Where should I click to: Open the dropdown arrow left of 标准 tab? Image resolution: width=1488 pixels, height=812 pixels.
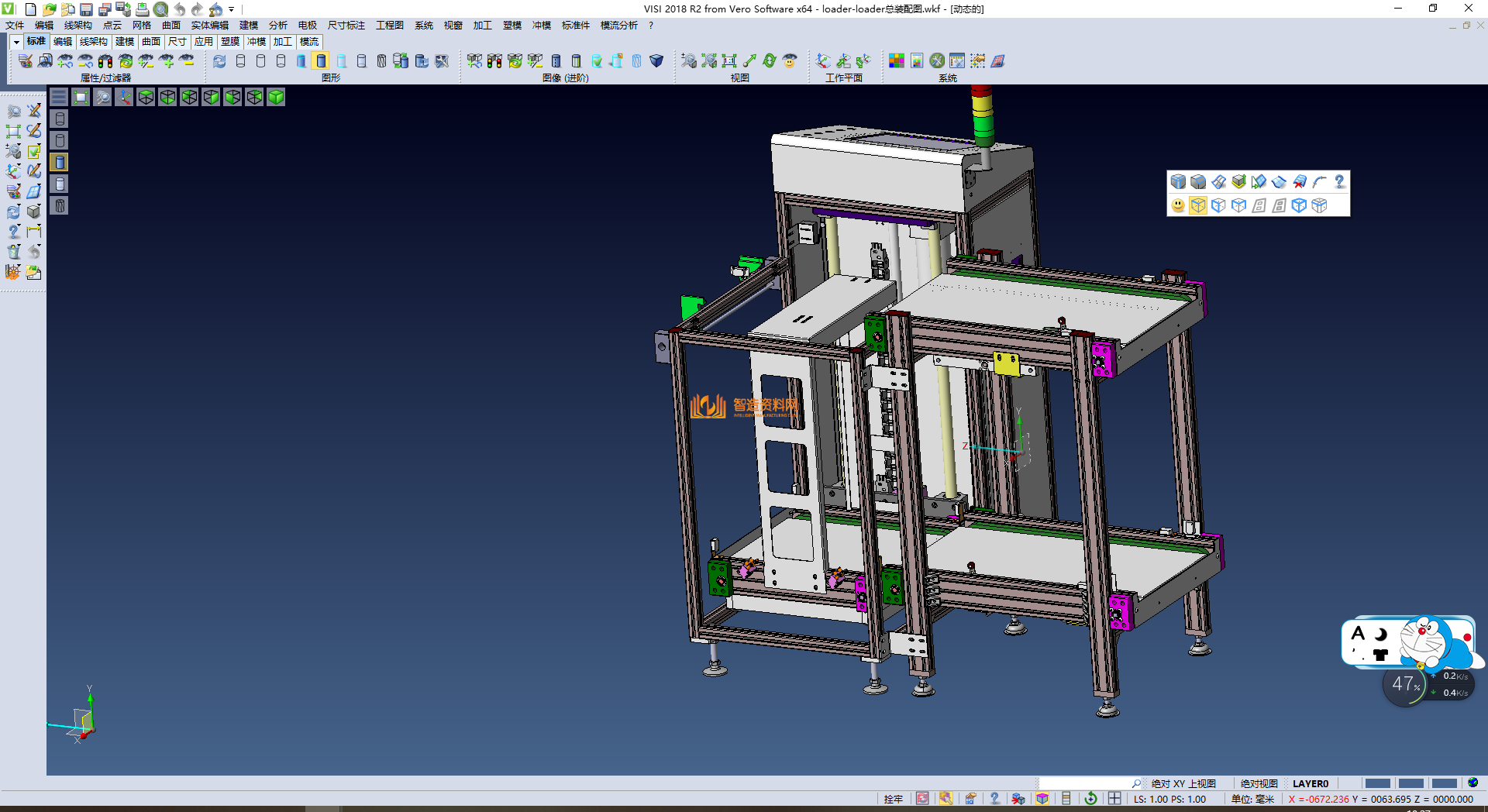pos(16,42)
